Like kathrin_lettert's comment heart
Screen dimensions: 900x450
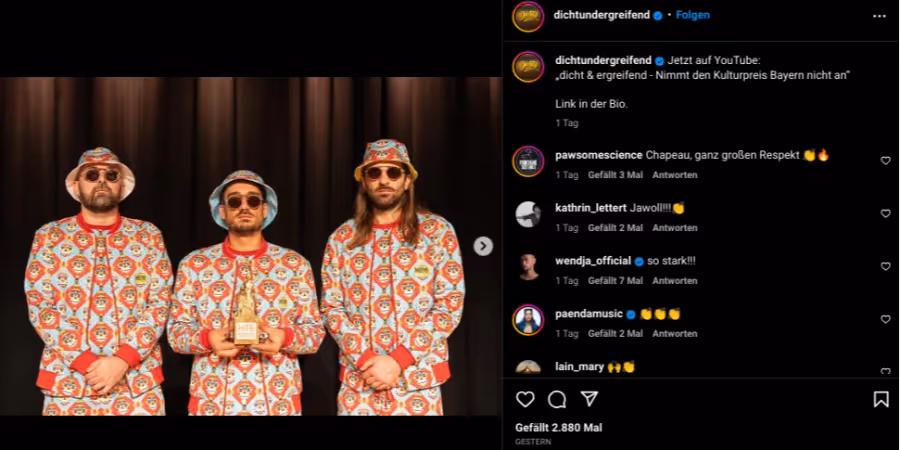tap(885, 214)
